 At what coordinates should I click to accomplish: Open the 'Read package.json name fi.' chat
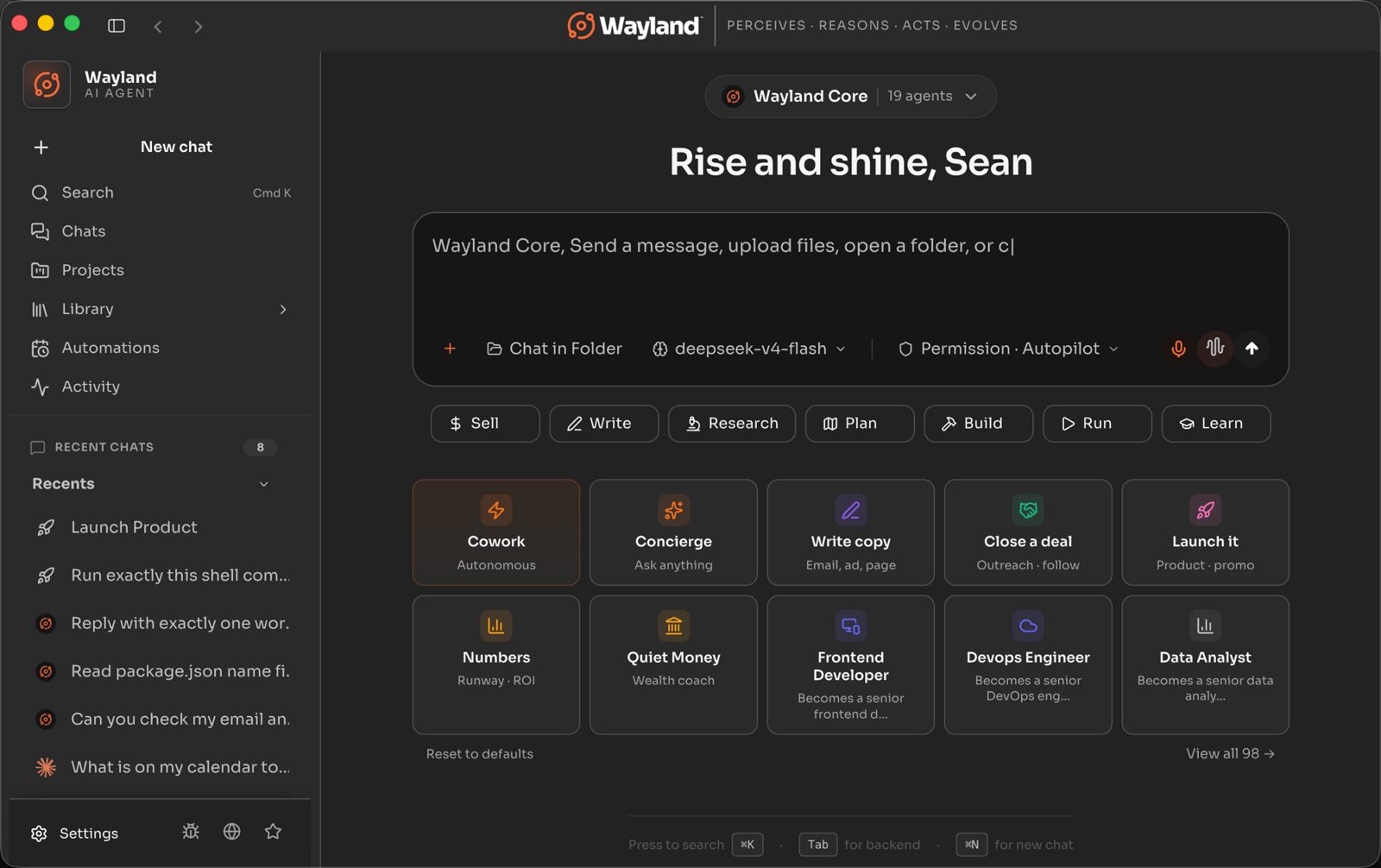pos(161,671)
